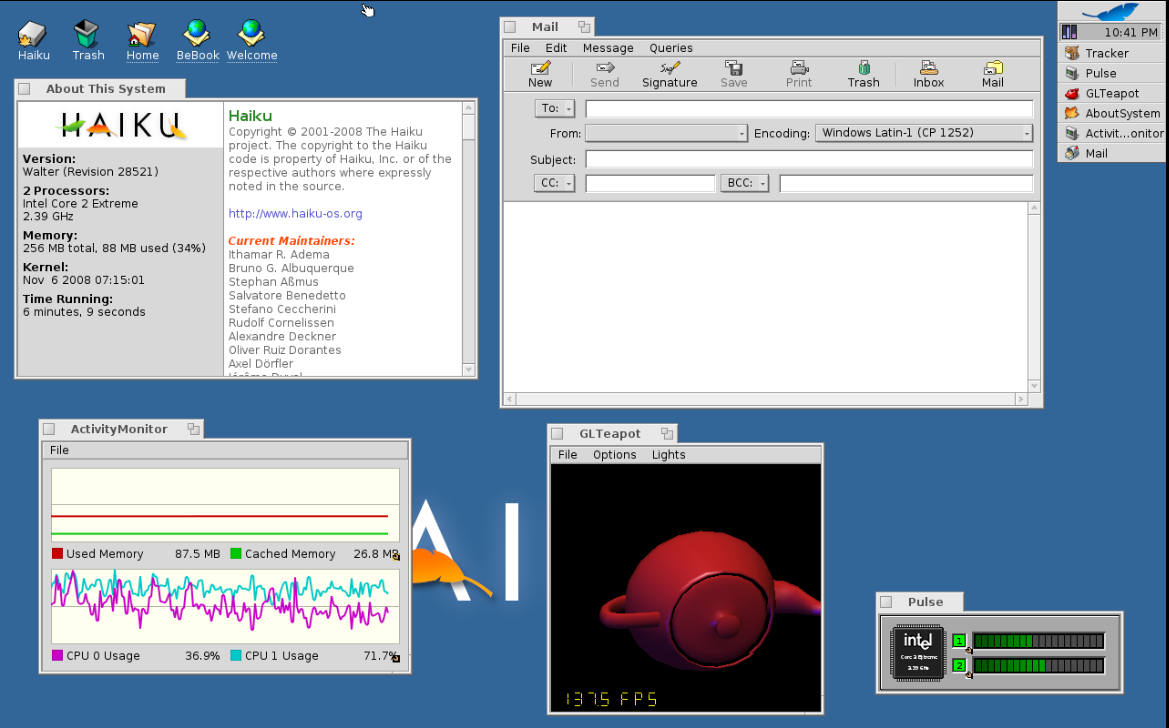Select AboutSystem in the Deskbar
This screenshot has height=728, width=1169.
1112,113
